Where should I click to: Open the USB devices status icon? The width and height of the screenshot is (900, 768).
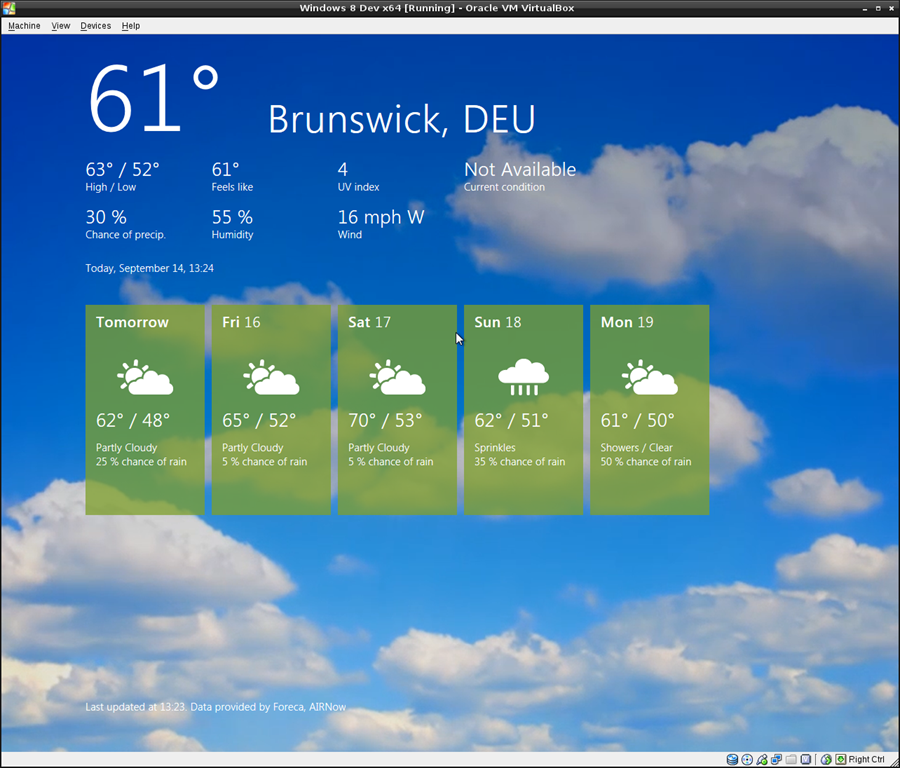[x=762, y=759]
